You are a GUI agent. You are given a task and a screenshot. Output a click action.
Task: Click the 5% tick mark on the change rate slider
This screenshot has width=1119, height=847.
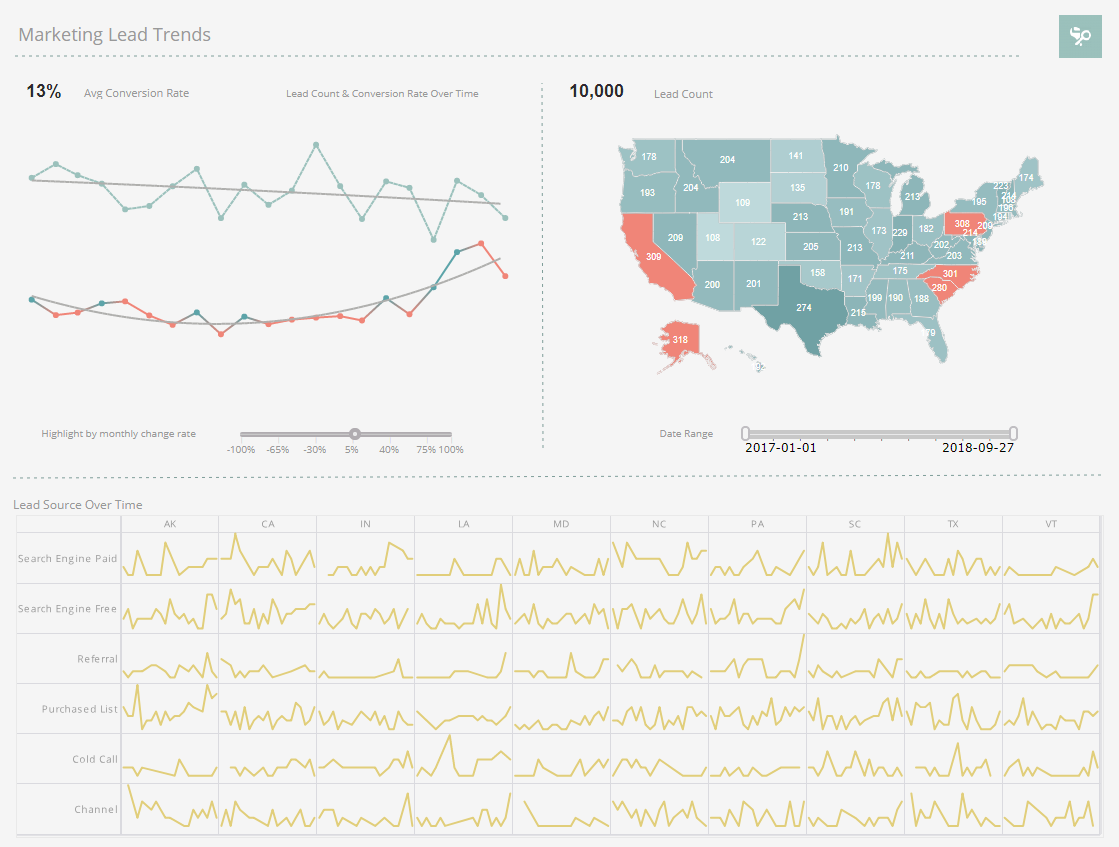pyautogui.click(x=352, y=449)
